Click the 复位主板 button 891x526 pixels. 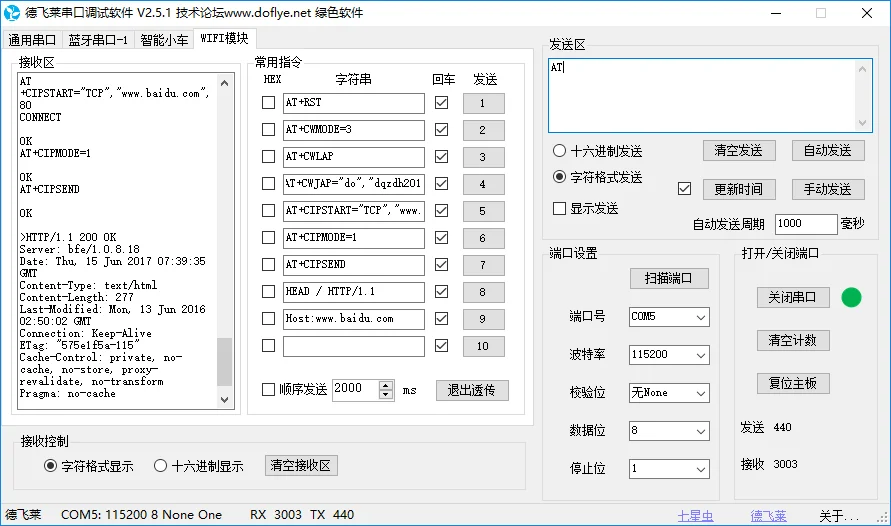pos(793,383)
